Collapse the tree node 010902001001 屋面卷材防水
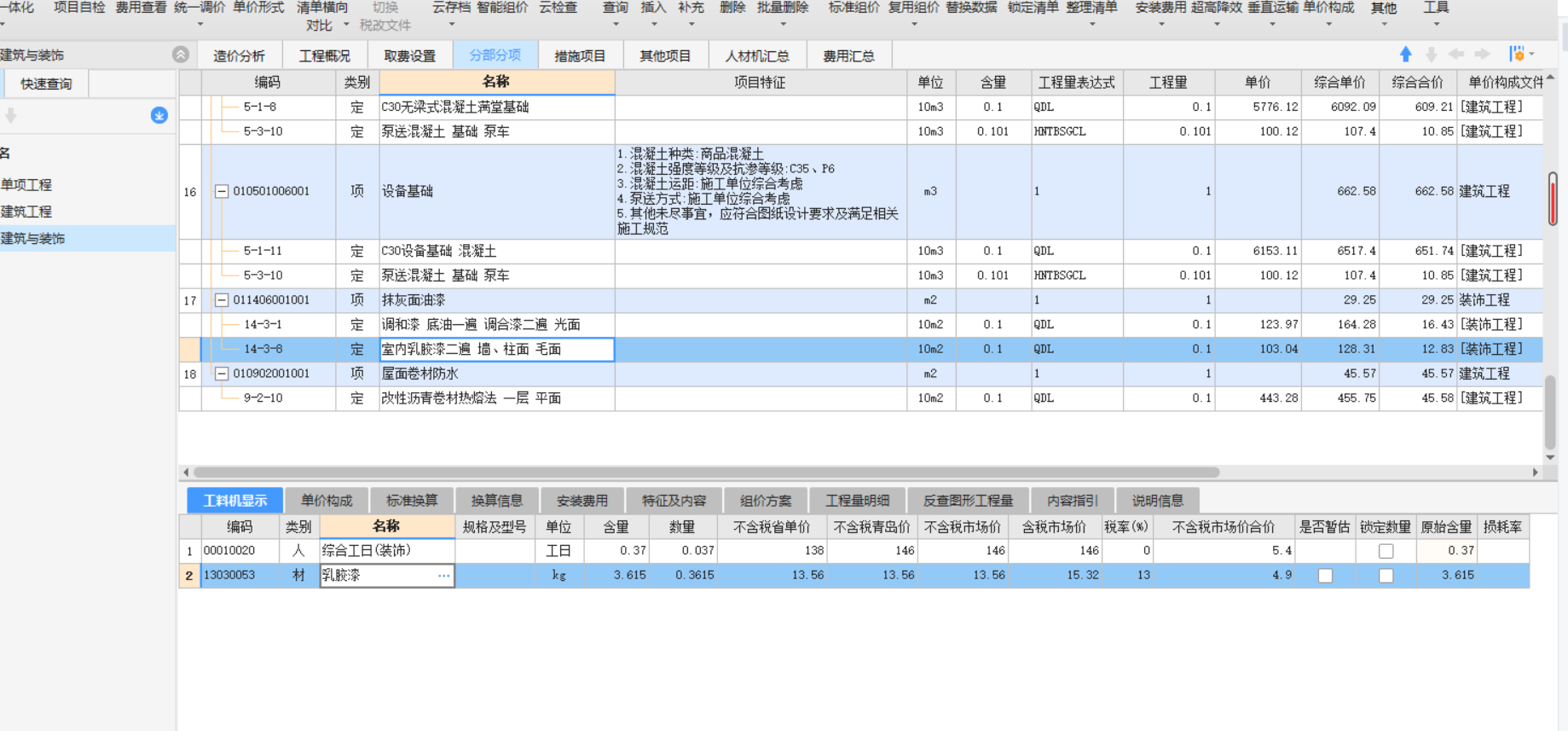Screen dimensions: 1568x731 221,374
